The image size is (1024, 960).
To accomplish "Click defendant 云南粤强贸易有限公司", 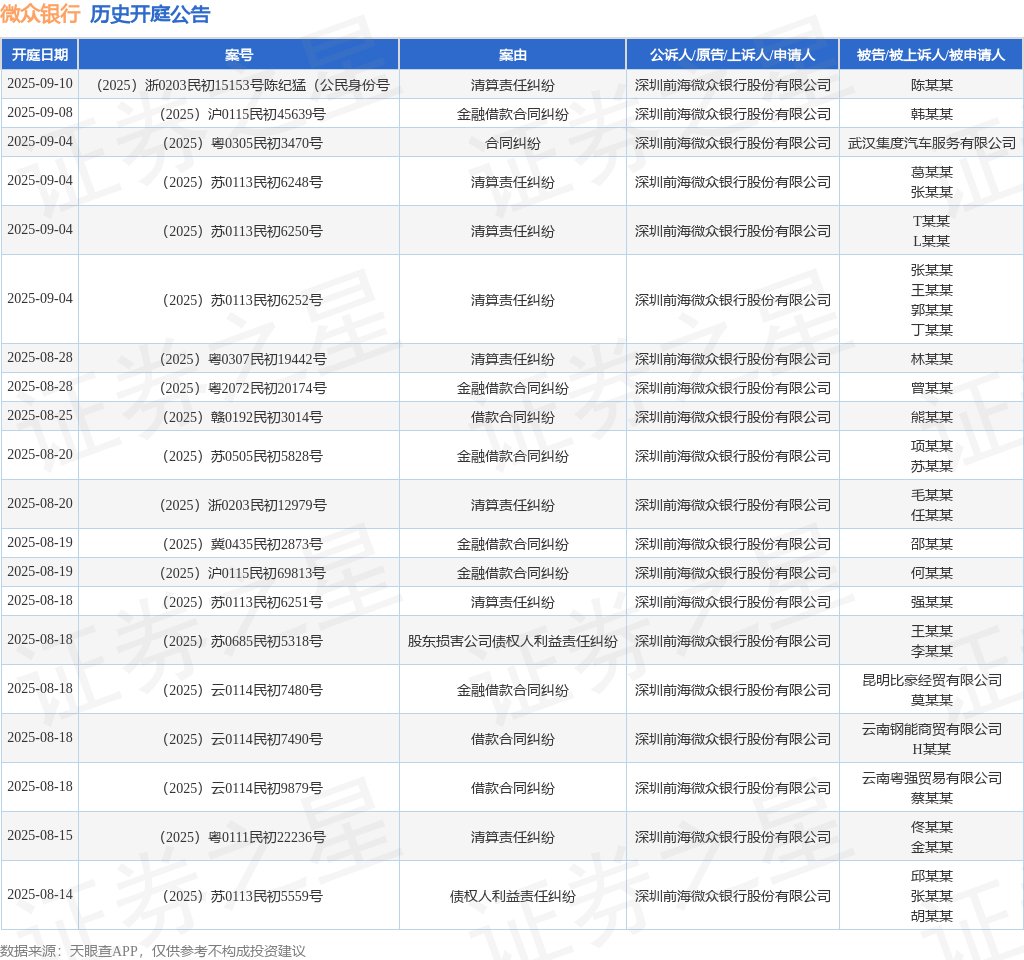I will tap(932, 778).
